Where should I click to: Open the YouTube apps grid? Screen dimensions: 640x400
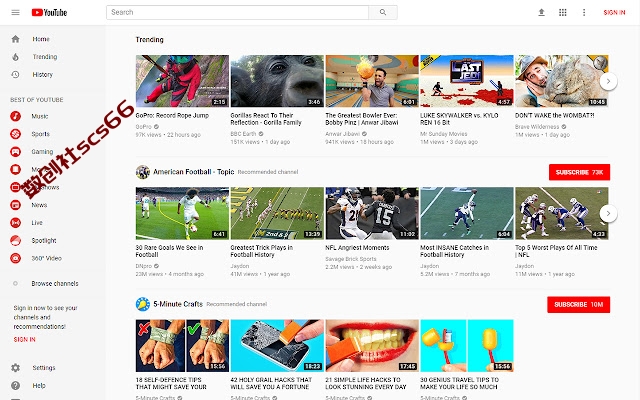(x=562, y=12)
